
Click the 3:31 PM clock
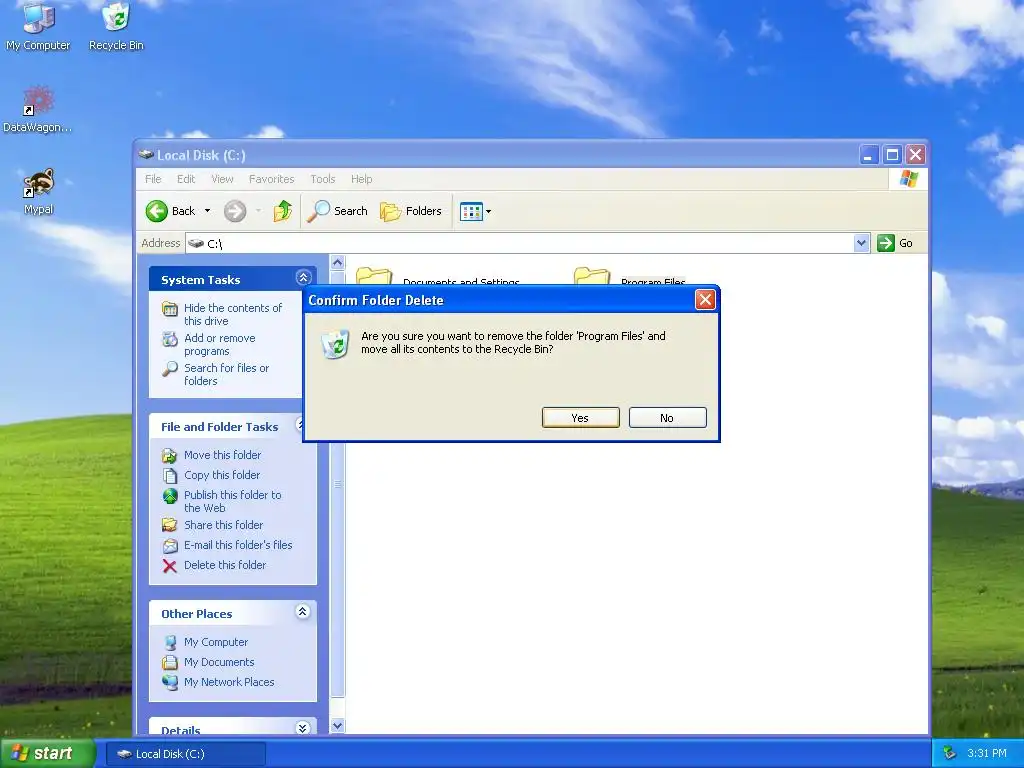pyautogui.click(x=987, y=753)
